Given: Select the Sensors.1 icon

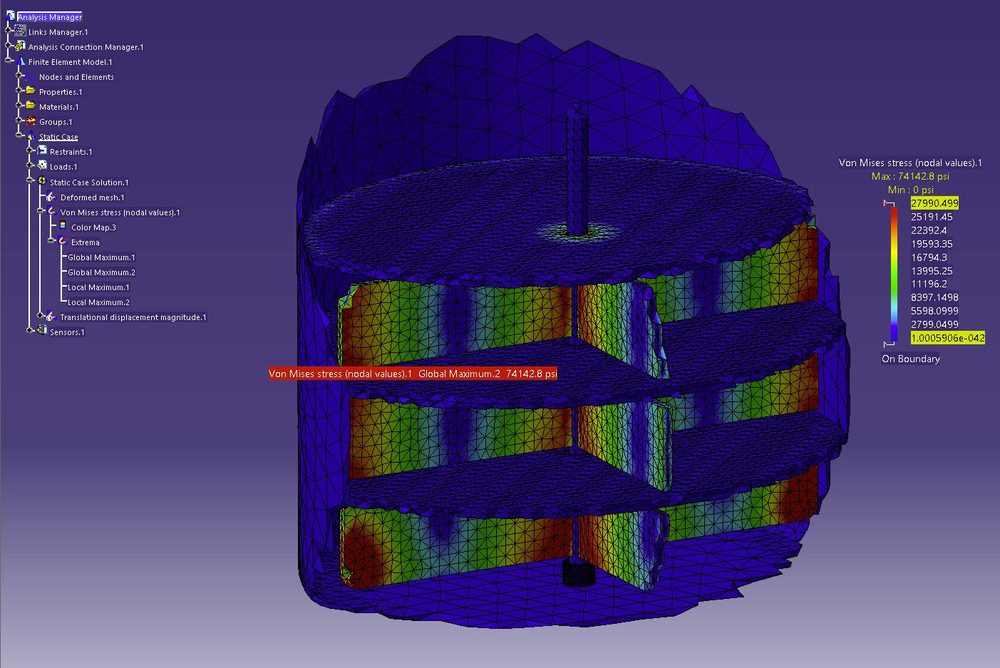Looking at the screenshot, I should (42, 331).
